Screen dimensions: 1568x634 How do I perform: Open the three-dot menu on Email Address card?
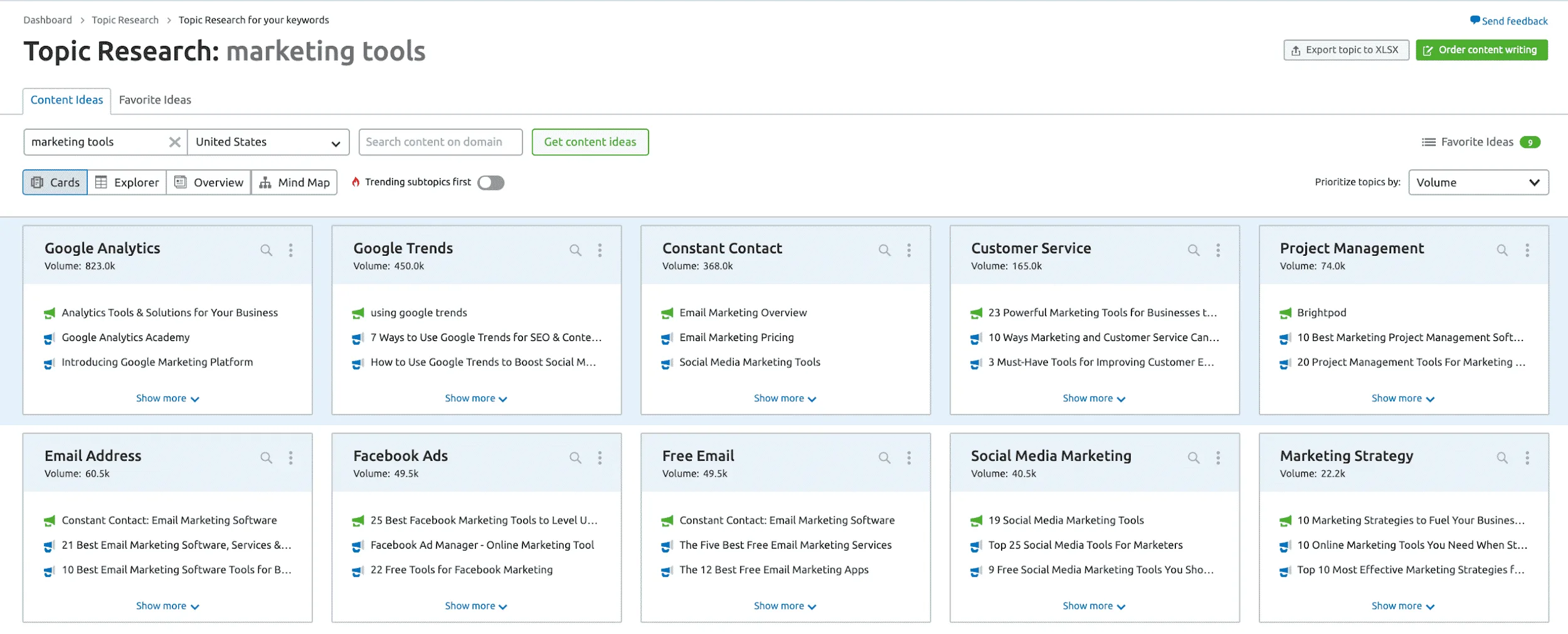291,458
